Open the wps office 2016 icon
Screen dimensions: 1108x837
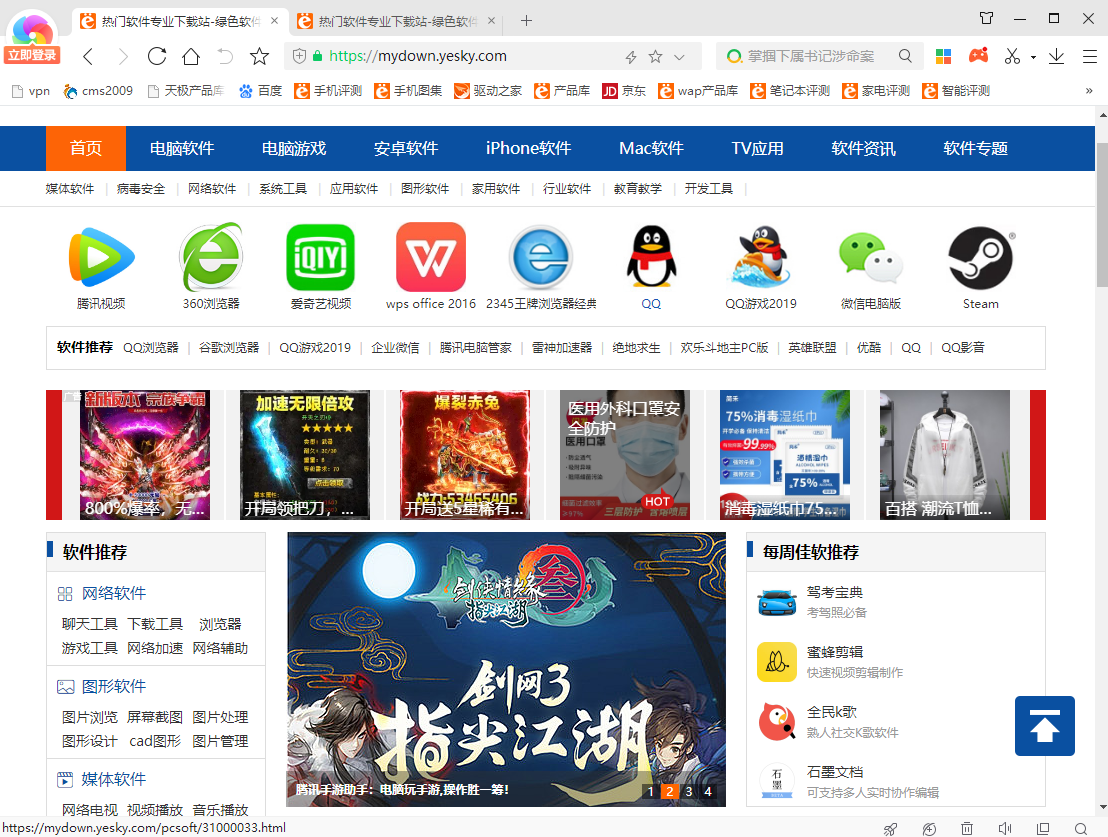pos(431,257)
